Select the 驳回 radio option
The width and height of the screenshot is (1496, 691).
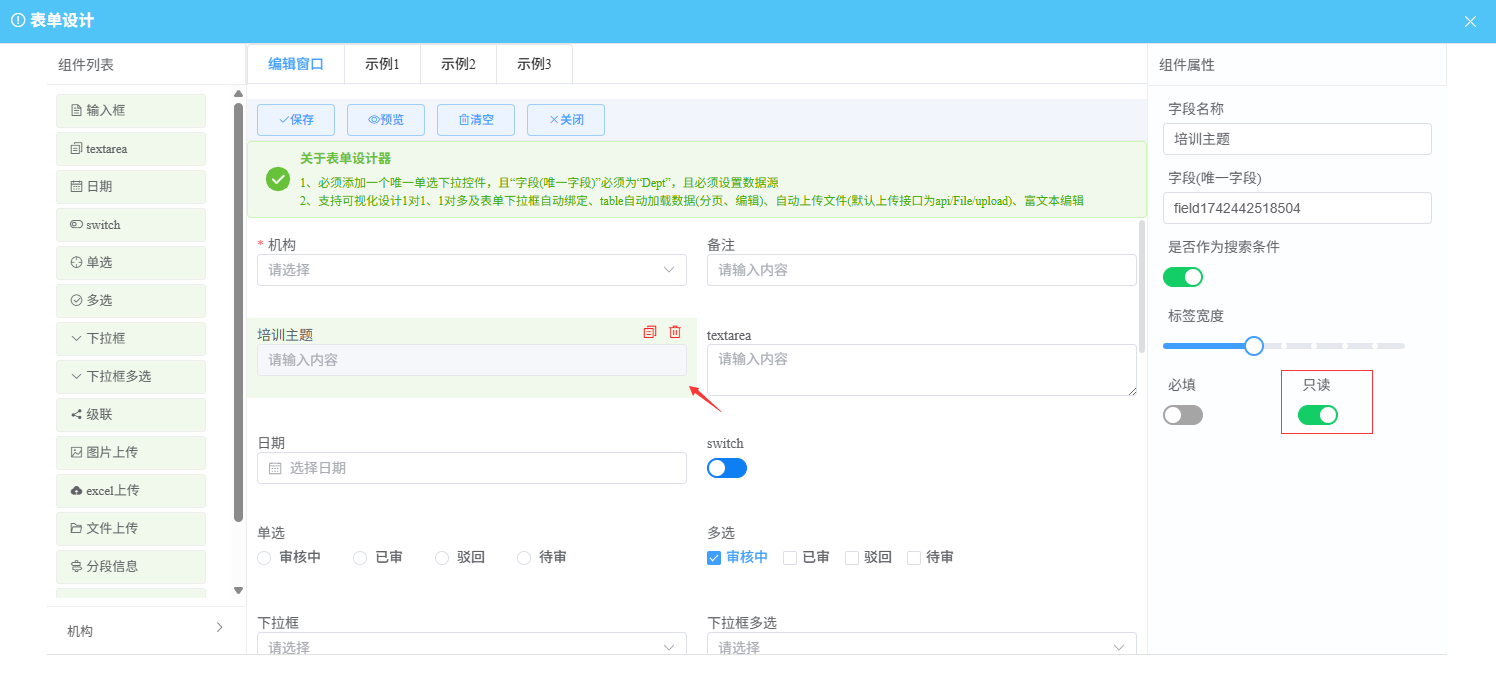click(x=442, y=558)
